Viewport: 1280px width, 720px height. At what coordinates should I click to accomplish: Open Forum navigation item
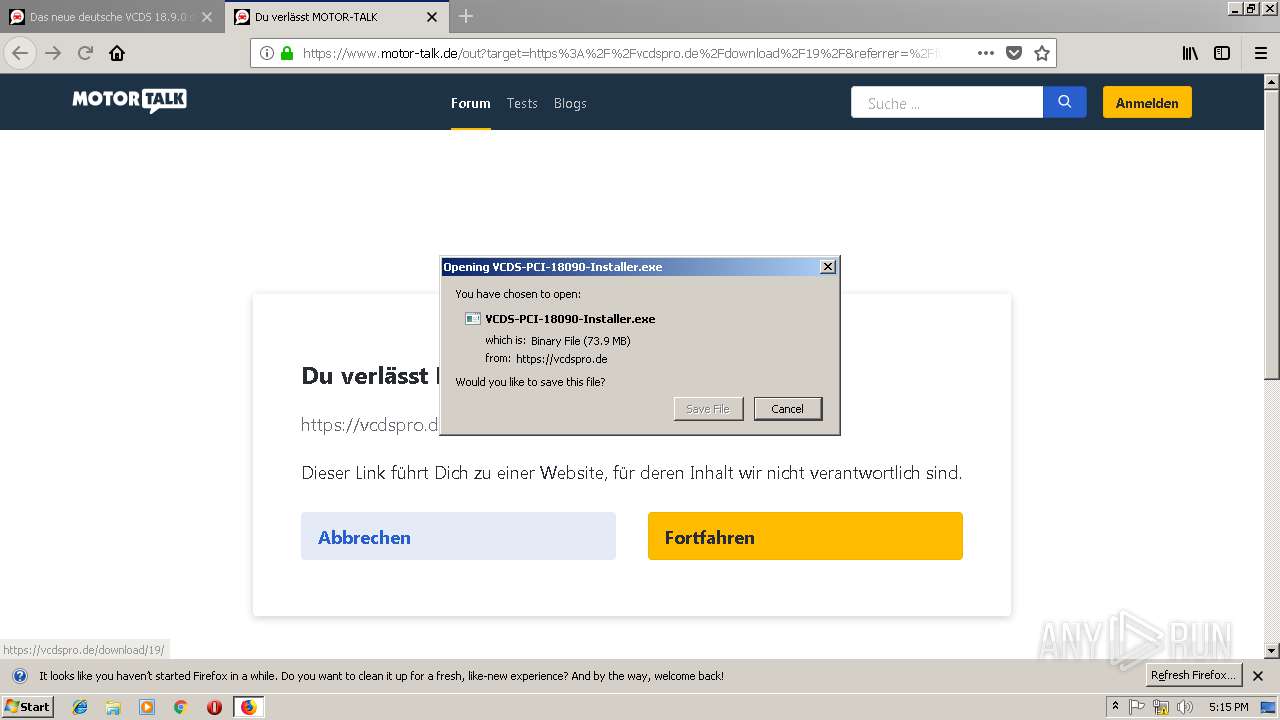coord(470,103)
